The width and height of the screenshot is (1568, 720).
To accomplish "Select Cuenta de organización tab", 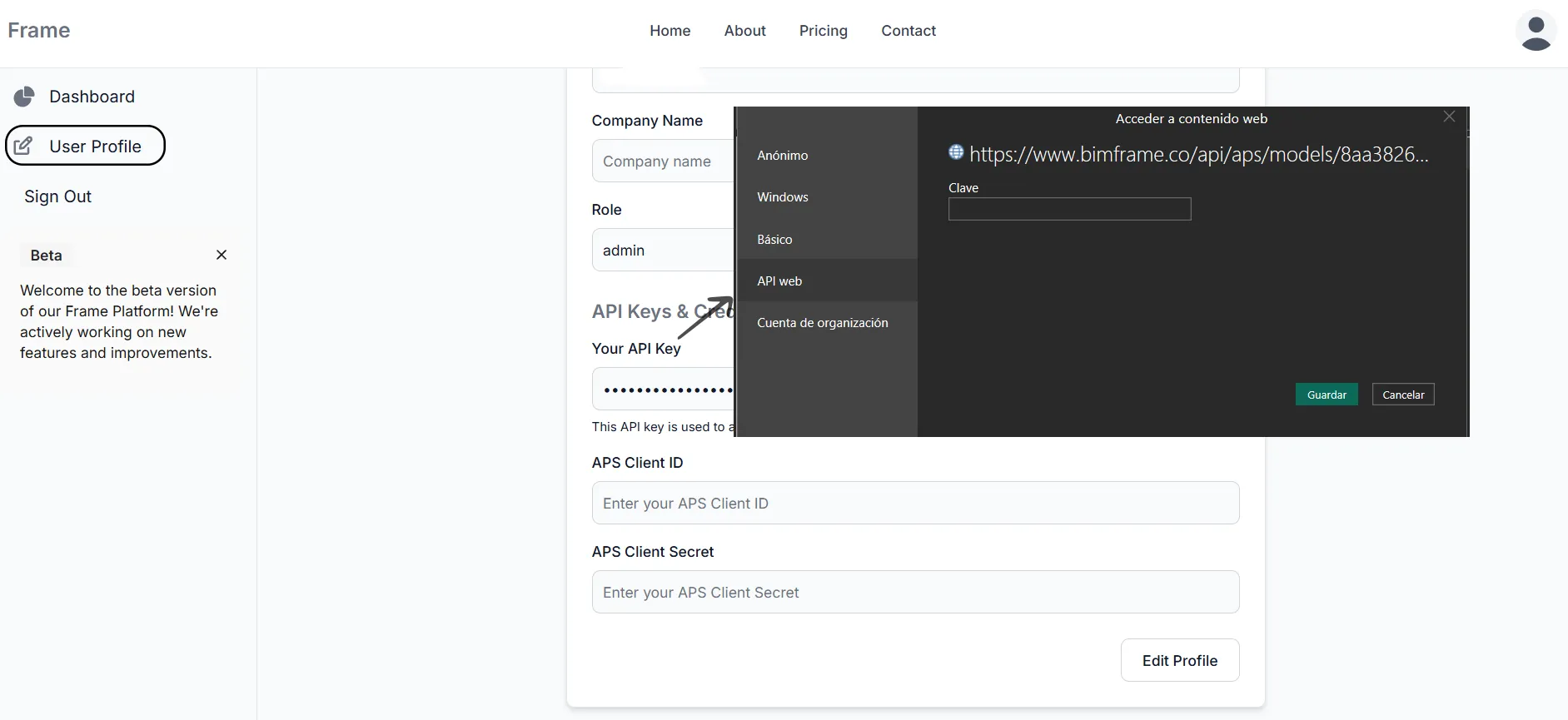I will click(x=827, y=322).
